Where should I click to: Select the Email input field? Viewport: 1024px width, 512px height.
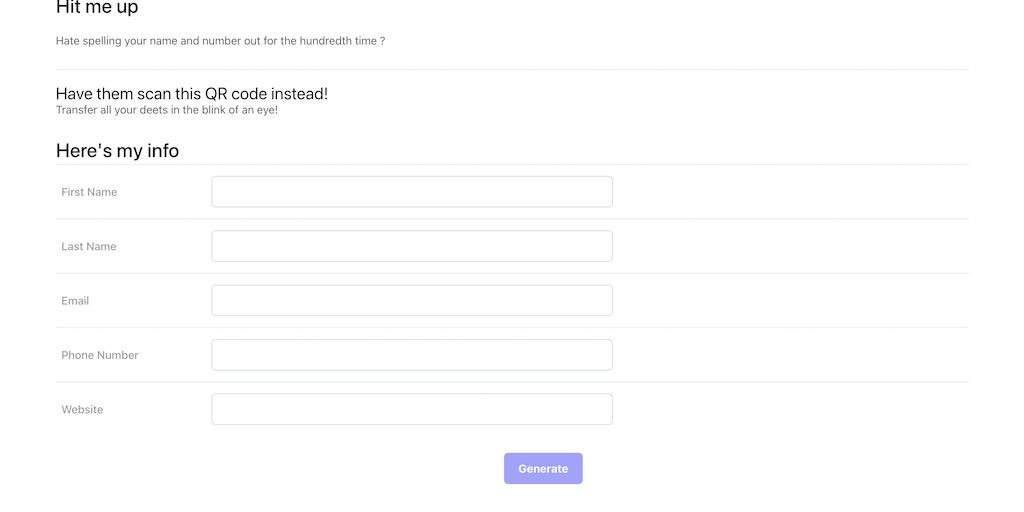point(411,300)
